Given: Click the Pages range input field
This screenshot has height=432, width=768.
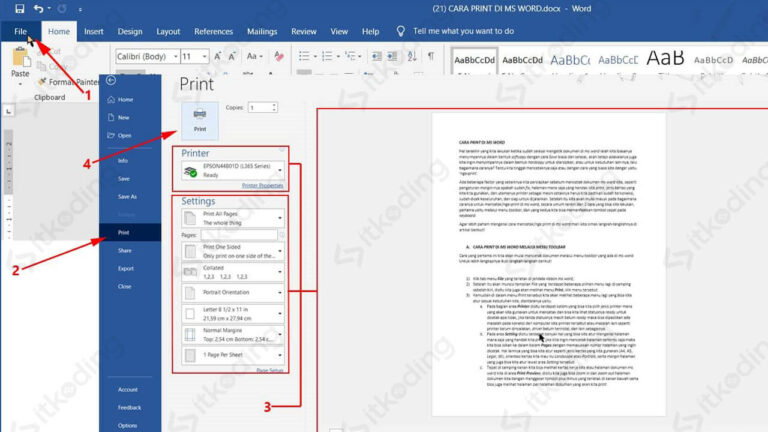Looking at the screenshot, I should coord(240,235).
